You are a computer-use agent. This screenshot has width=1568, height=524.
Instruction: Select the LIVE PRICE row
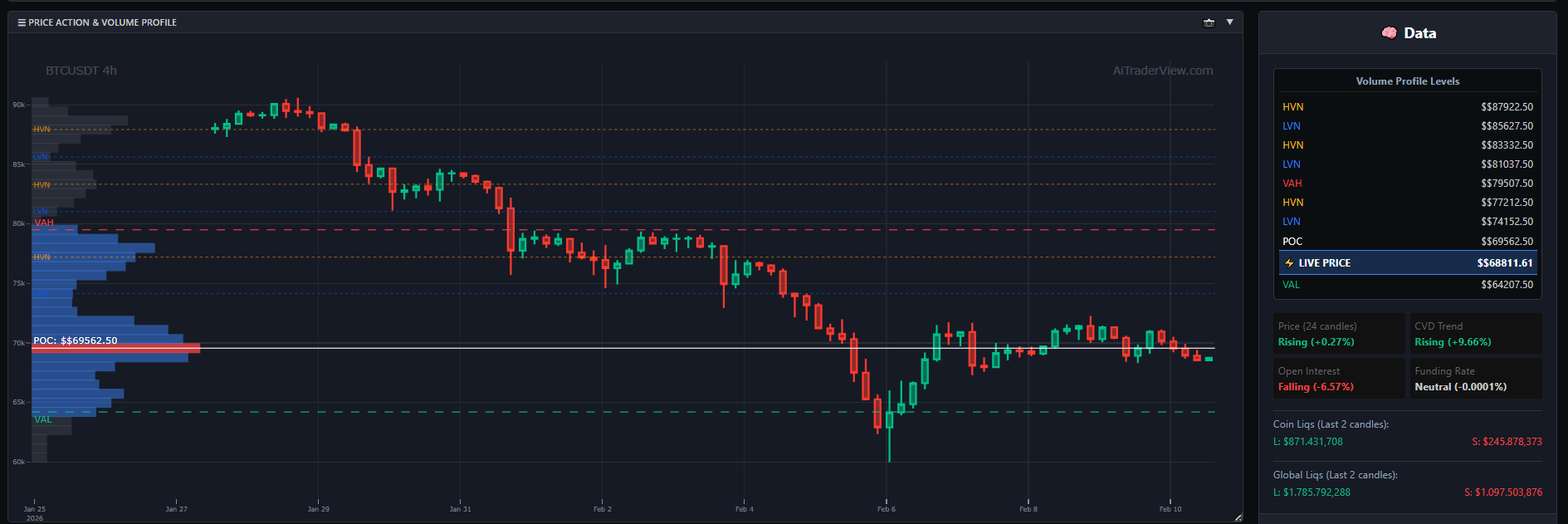tap(1407, 263)
